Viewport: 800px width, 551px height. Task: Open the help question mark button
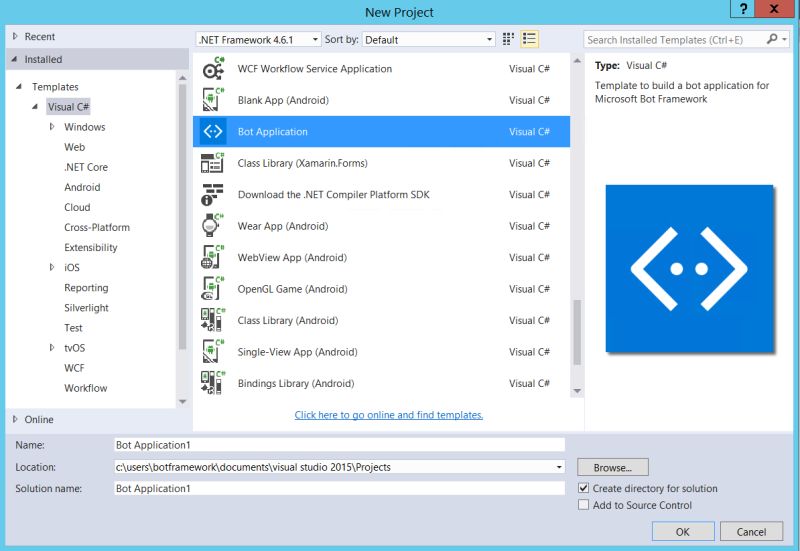point(743,9)
